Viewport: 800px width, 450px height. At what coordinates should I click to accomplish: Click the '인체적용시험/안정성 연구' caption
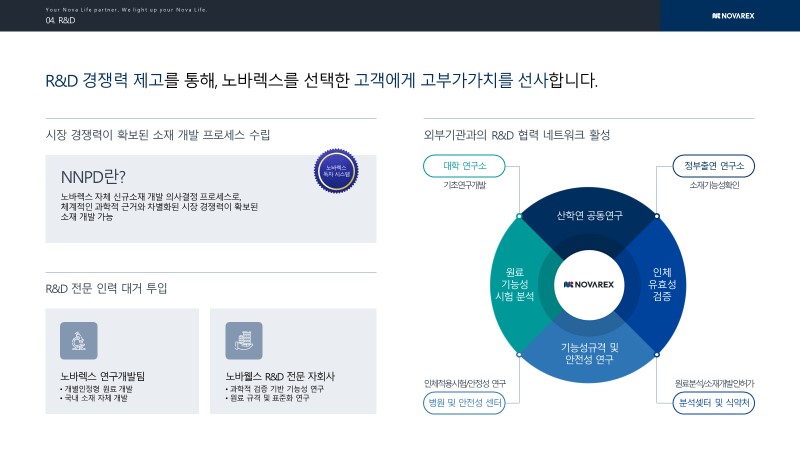coord(465,383)
